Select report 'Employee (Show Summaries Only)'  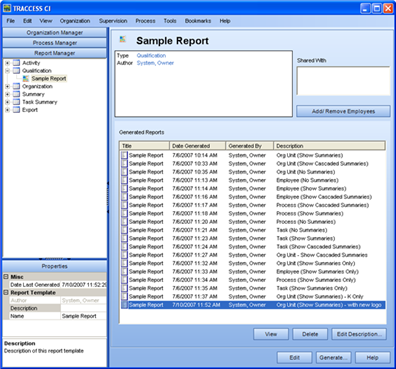[253, 272]
